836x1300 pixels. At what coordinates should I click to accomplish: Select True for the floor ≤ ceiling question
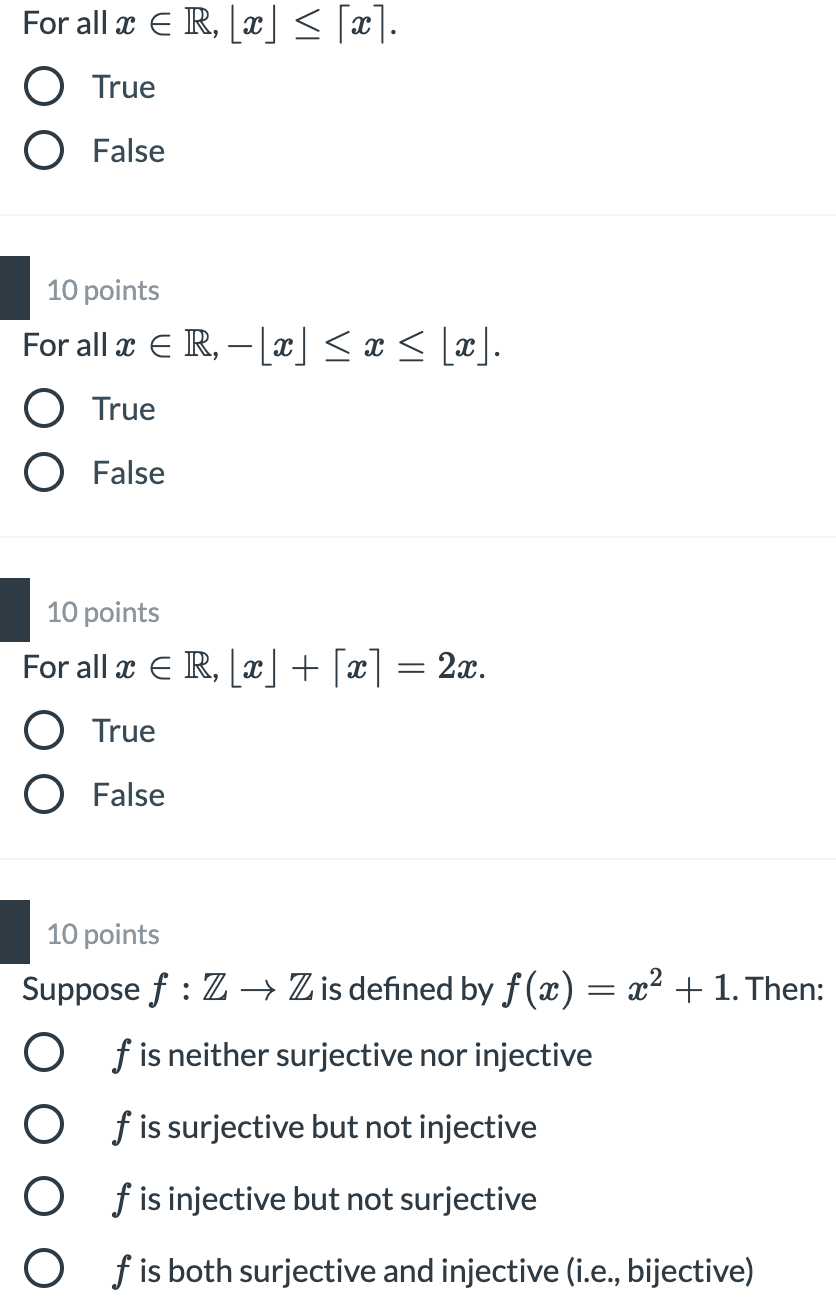[x=44, y=86]
